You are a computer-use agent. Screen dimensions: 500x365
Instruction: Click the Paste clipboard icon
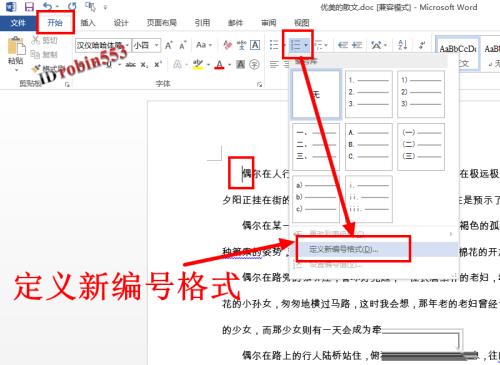pos(16,46)
